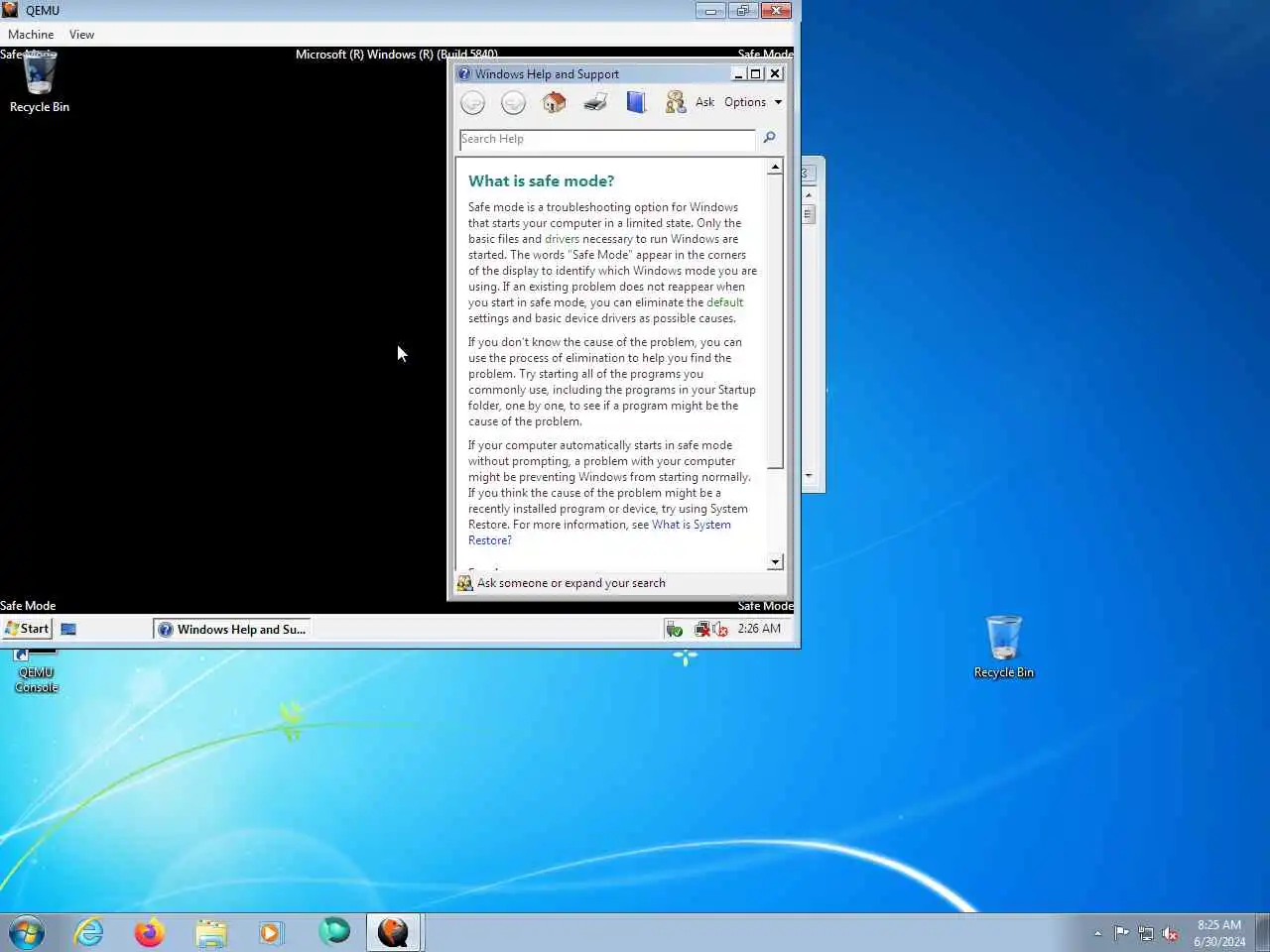Open Browse Help via the blue book icon
The height and width of the screenshot is (952, 1270).
[x=636, y=101]
